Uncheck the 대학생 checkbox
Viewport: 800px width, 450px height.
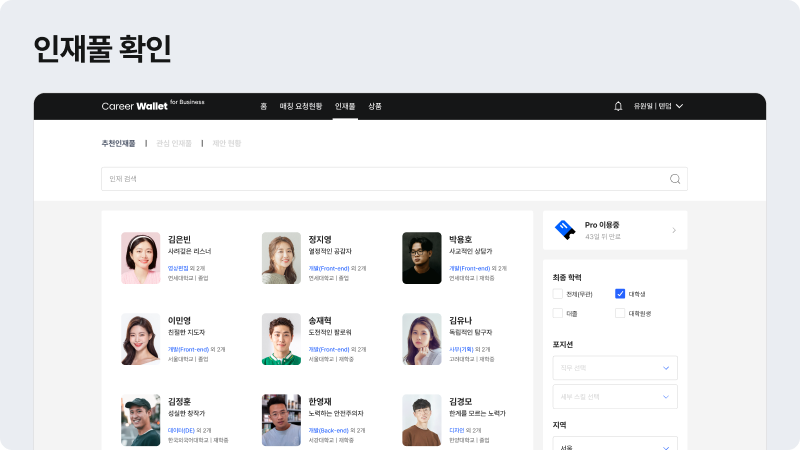pyautogui.click(x=620, y=294)
